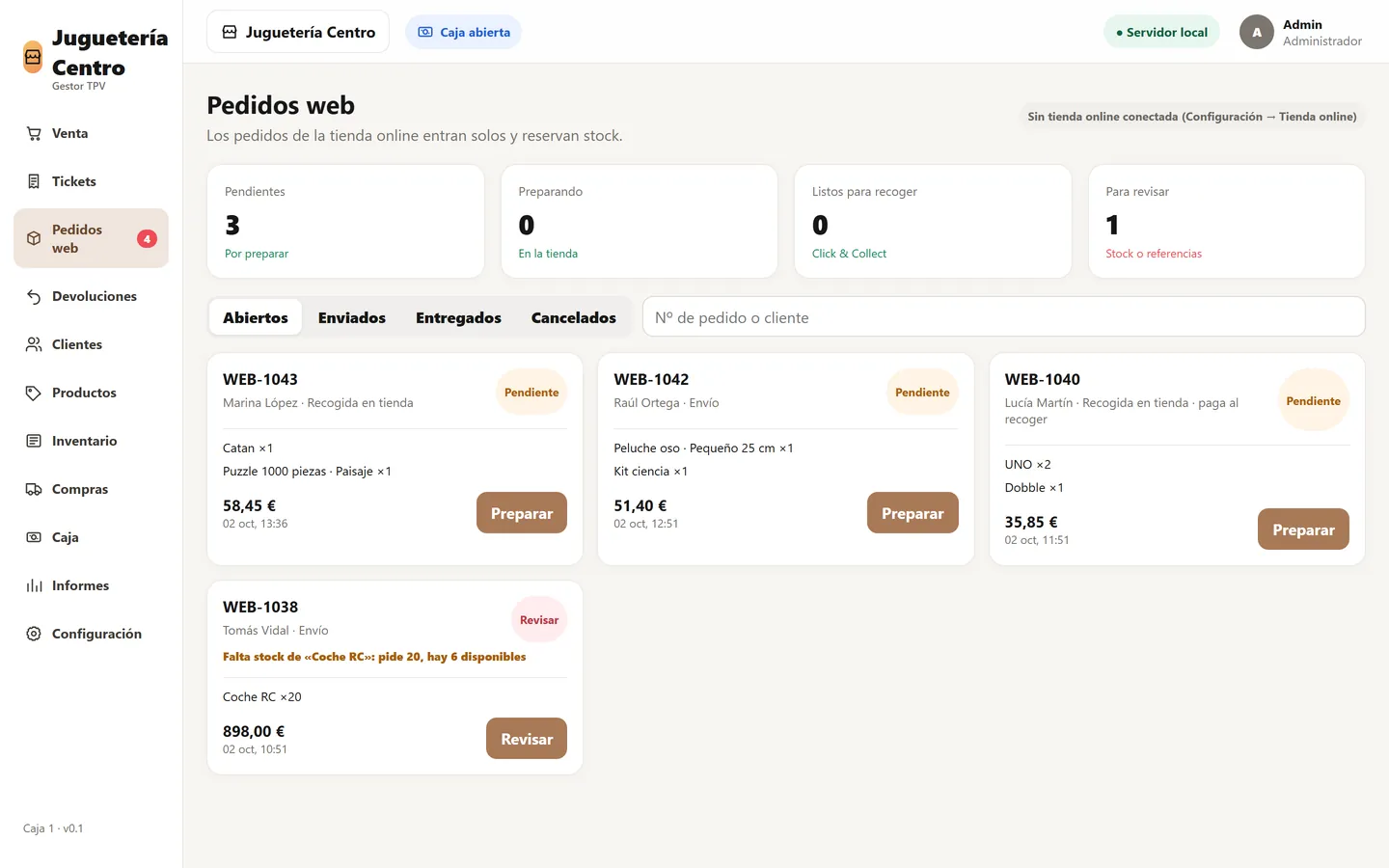Click the stock warning text for Coche RC
The height and width of the screenshot is (868, 1389).
374,657
